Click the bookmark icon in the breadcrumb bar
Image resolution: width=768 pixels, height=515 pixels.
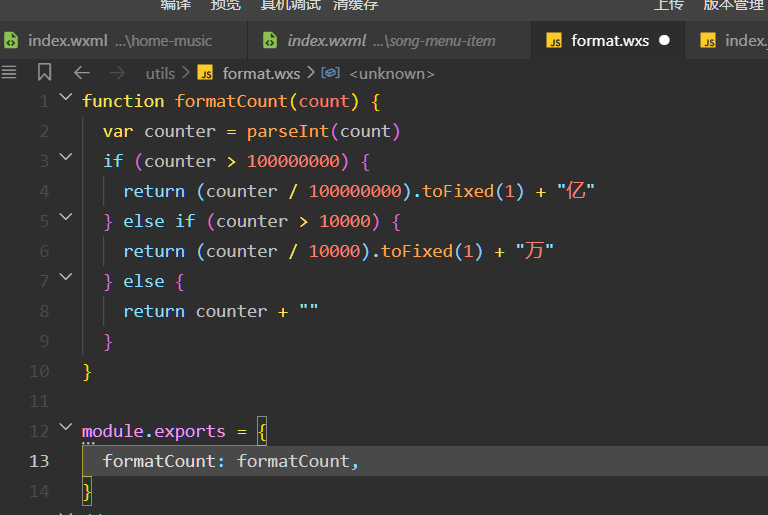tap(44, 73)
